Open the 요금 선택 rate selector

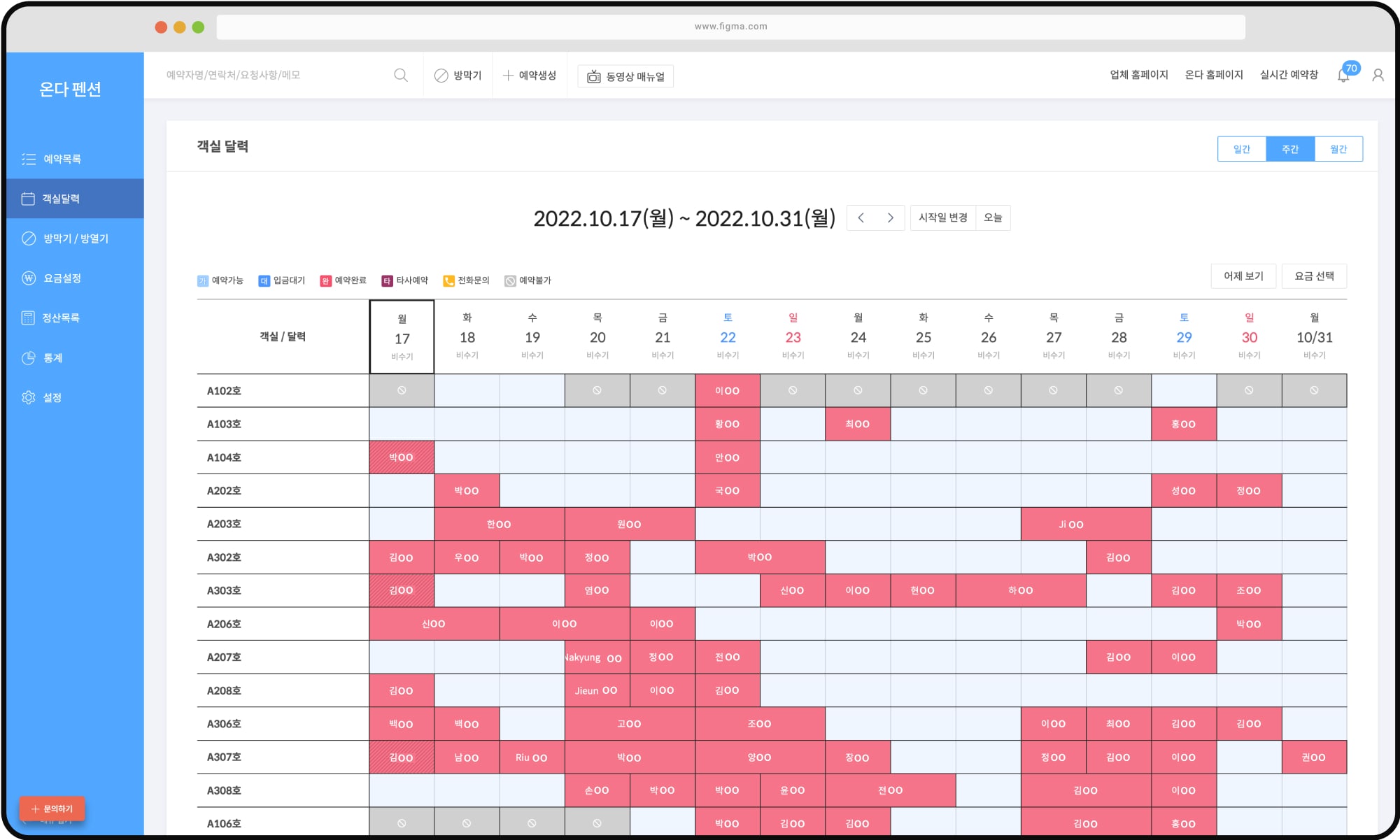tap(1313, 276)
